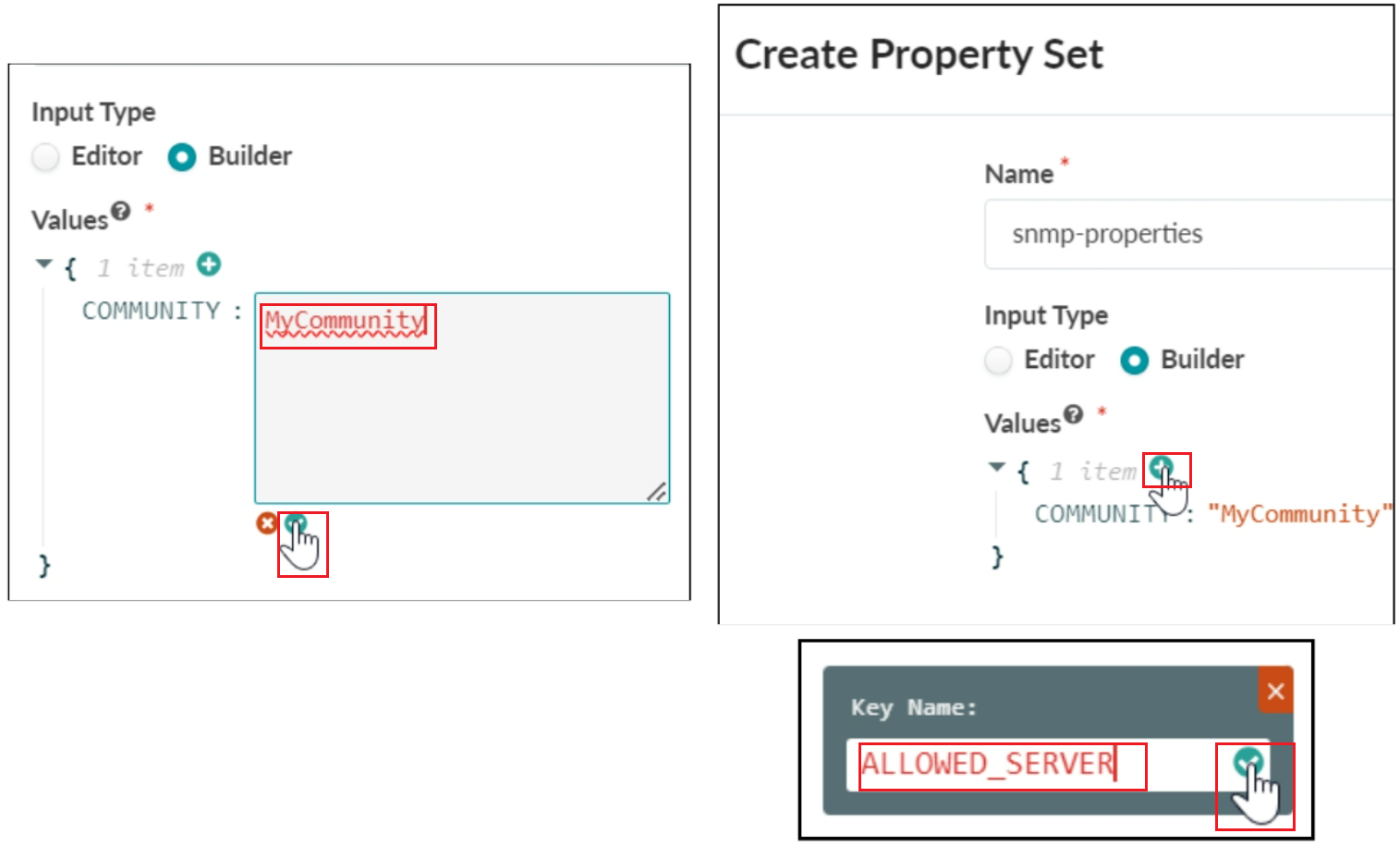Click the "MyCommunity" value in Create Property Set
Viewport: 1400px width, 846px height.
tap(1298, 514)
